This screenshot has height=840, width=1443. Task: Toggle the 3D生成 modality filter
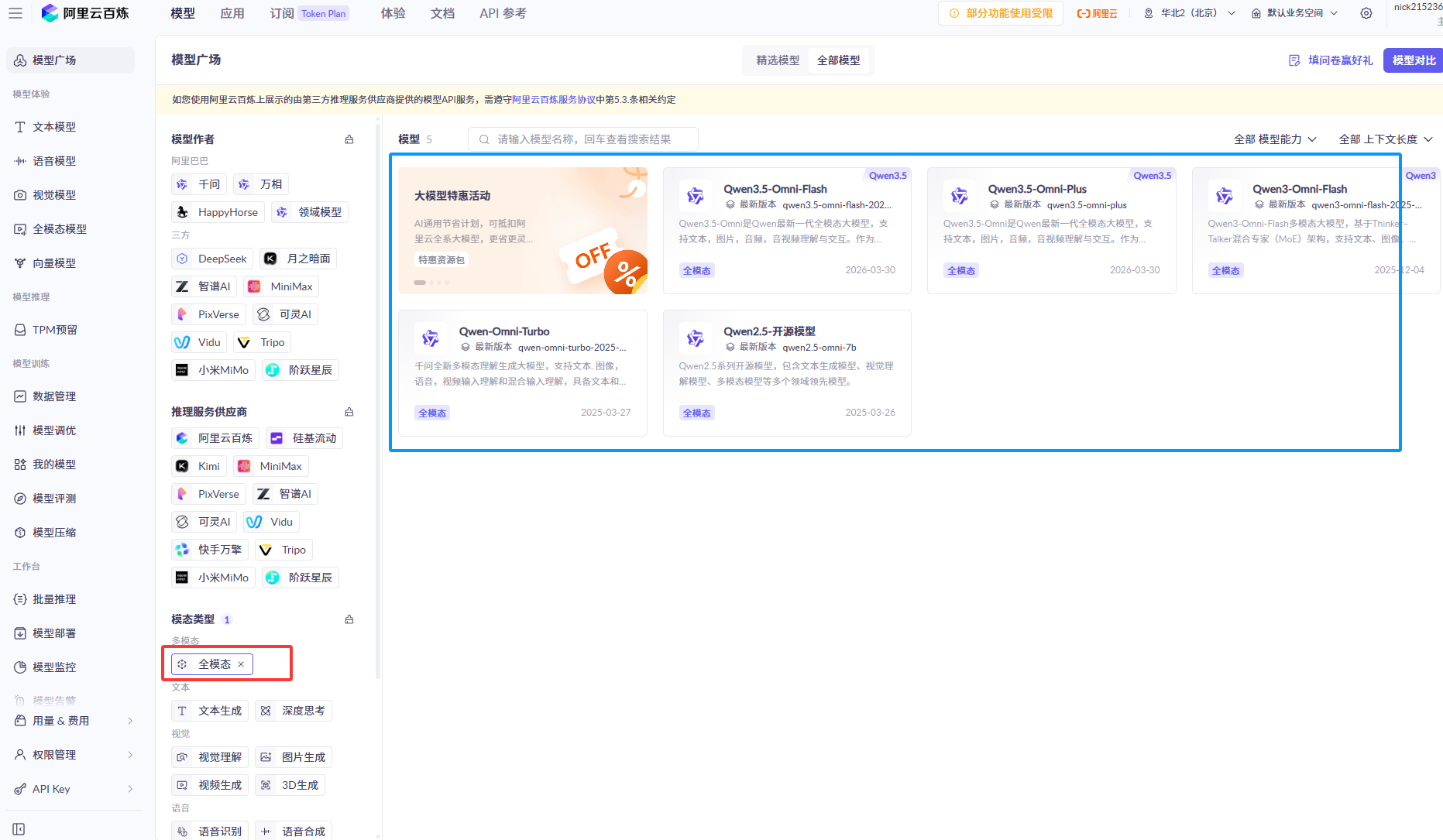[290, 785]
